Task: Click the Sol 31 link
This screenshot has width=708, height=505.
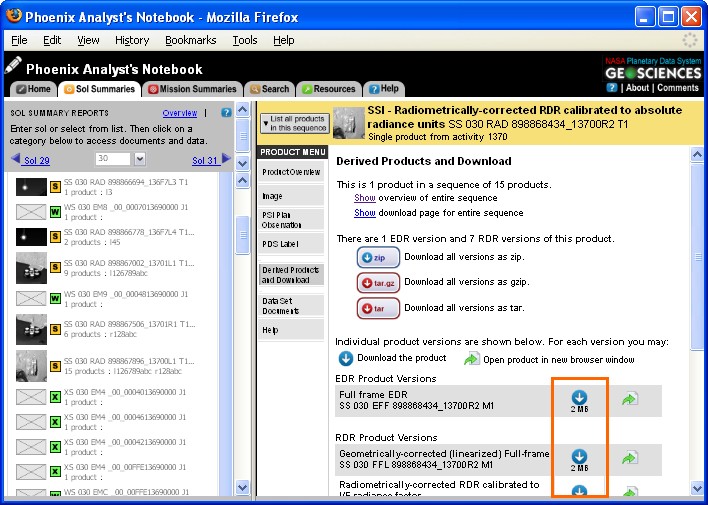Action: pyautogui.click(x=204, y=160)
